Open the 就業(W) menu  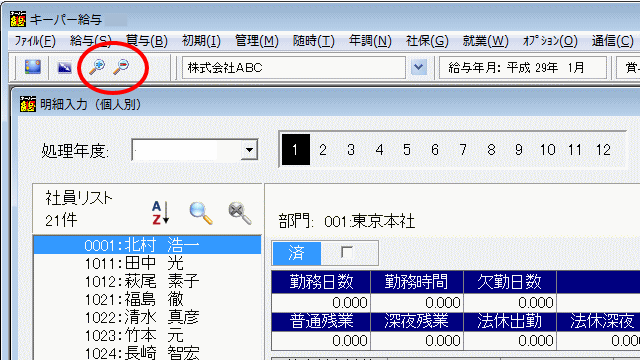tap(485, 41)
